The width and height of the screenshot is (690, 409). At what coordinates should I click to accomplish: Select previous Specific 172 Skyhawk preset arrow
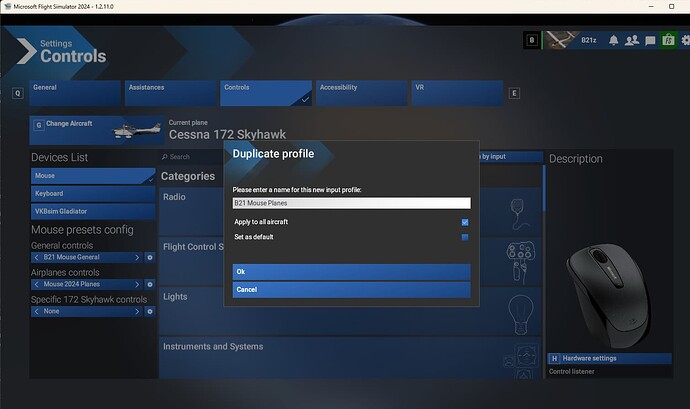click(x=37, y=311)
